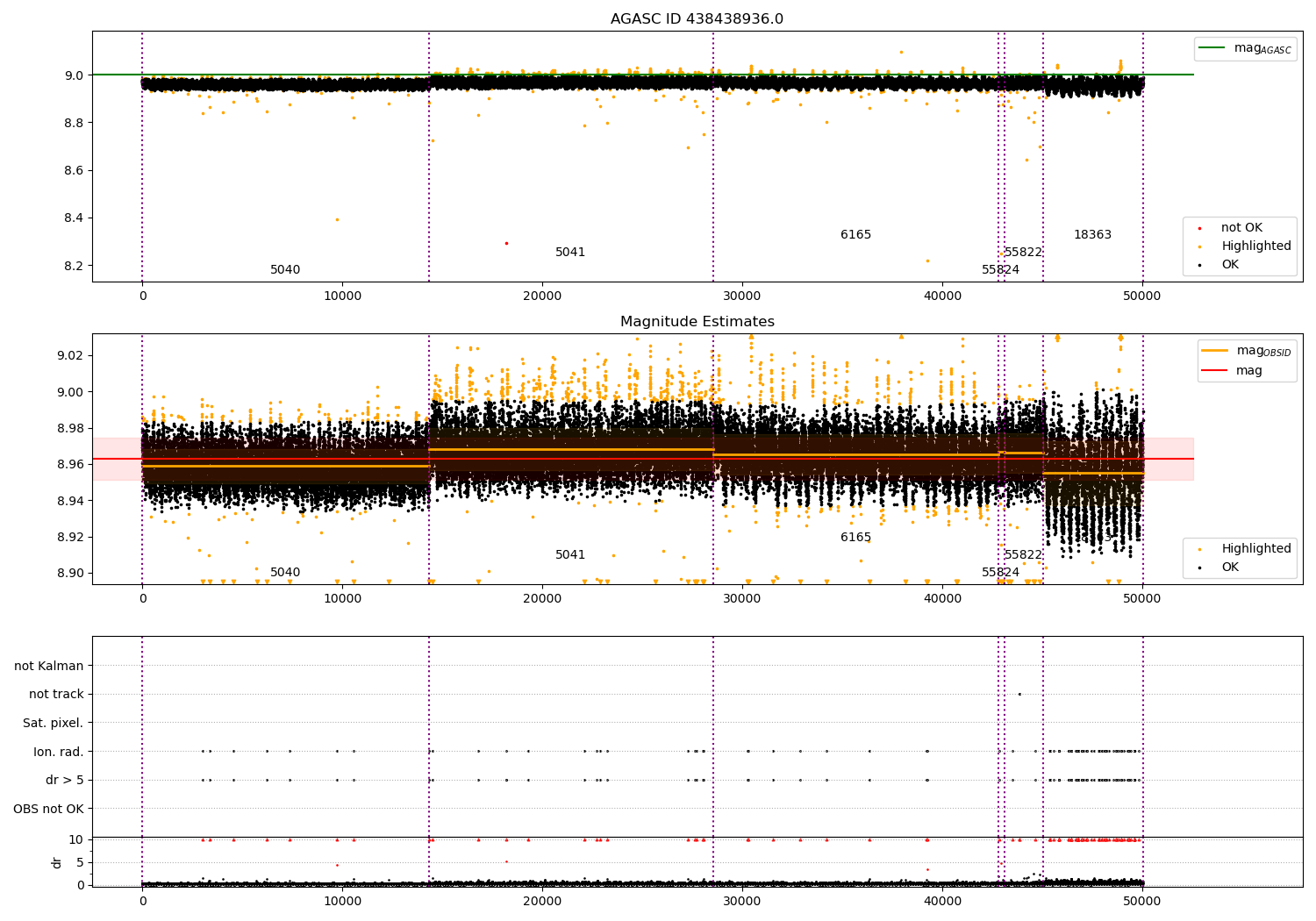Click y-axis tick 8.96
This screenshot has width=1316, height=921.
71,464
